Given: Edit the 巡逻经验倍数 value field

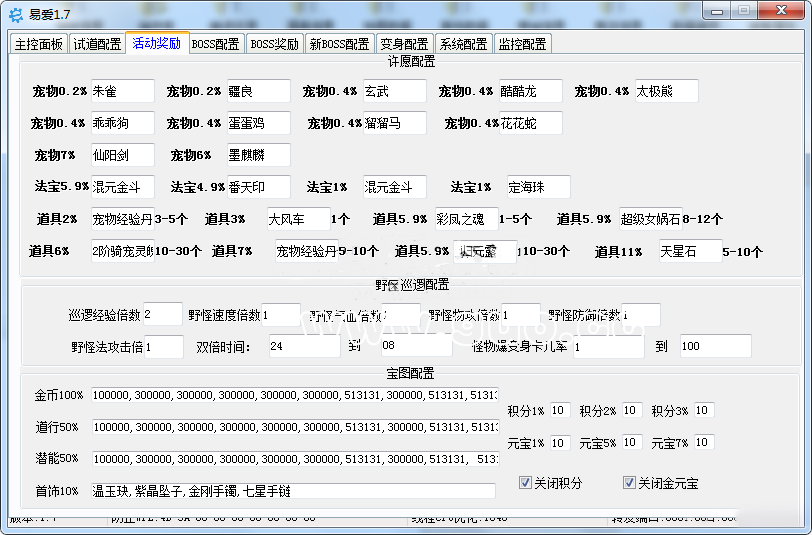Looking at the screenshot, I should (x=163, y=314).
